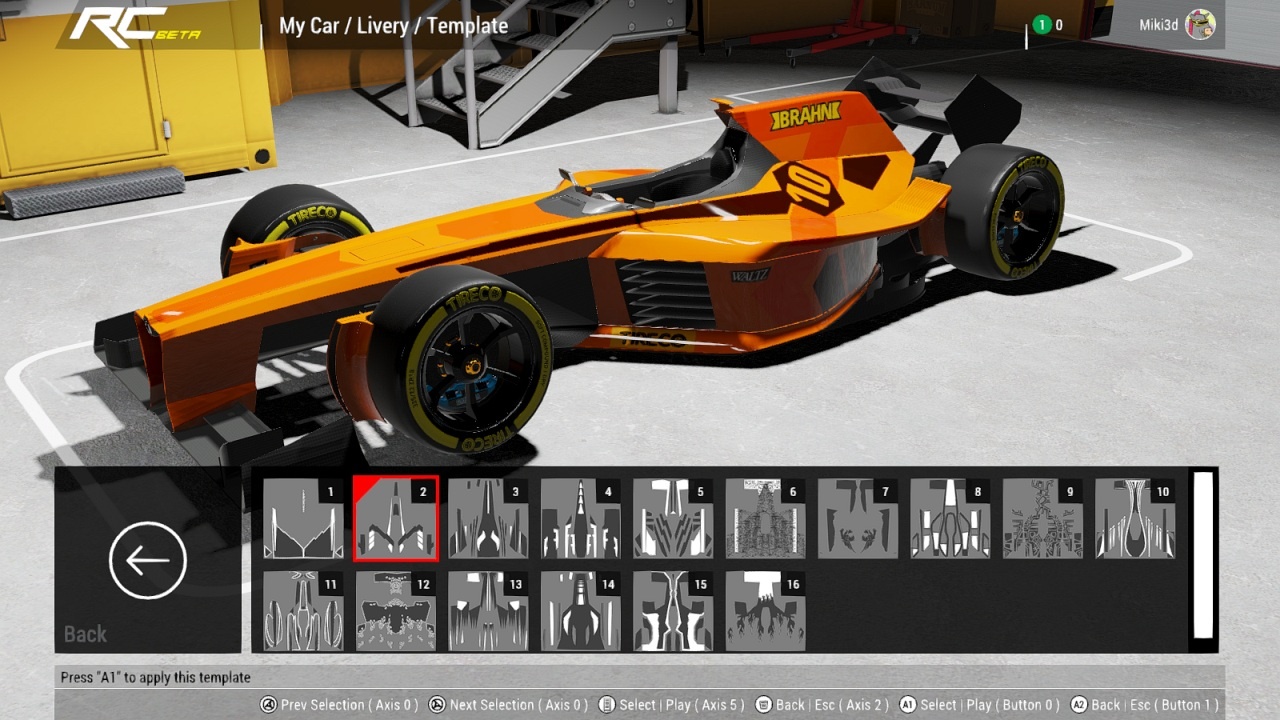Image resolution: width=1280 pixels, height=720 pixels.
Task: Select livery template 14
Action: (580, 610)
